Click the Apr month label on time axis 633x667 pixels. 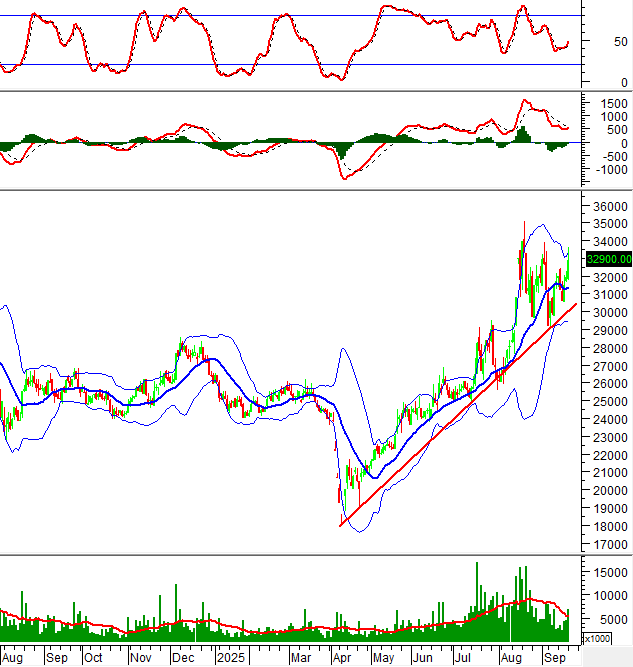pos(342,658)
